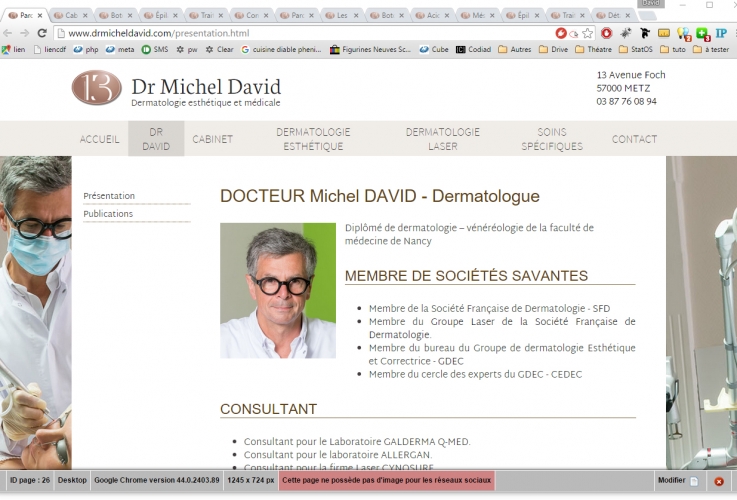Image resolution: width=737 pixels, height=500 pixels.
Task: Click the 'David' Chrome profile button
Action: click(651, 3)
